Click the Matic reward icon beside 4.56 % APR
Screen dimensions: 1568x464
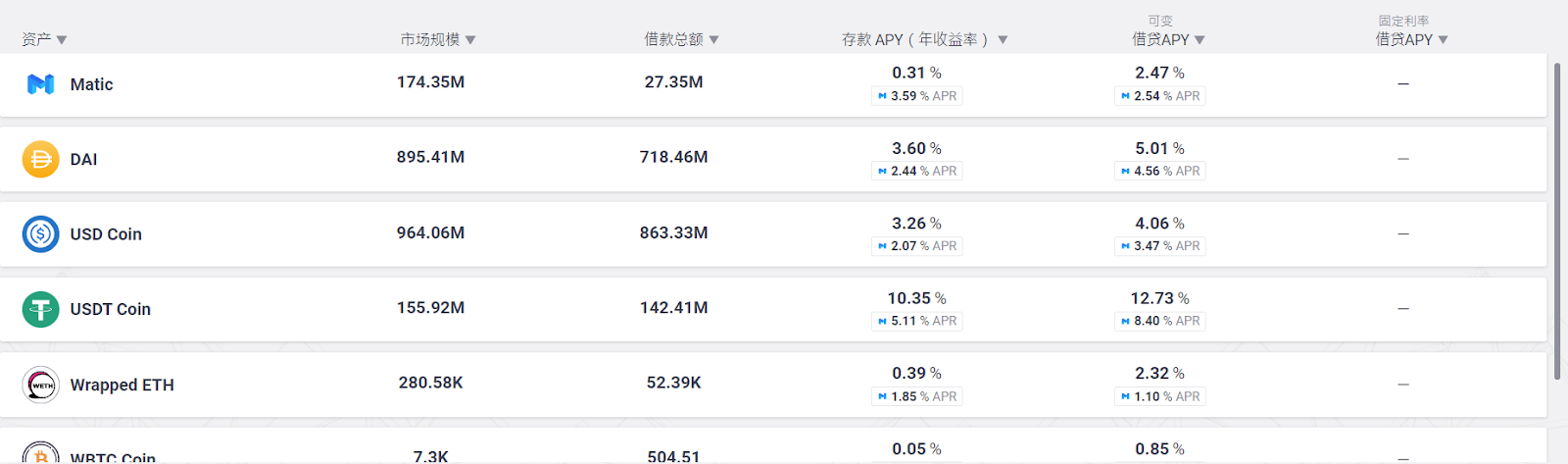point(1125,171)
